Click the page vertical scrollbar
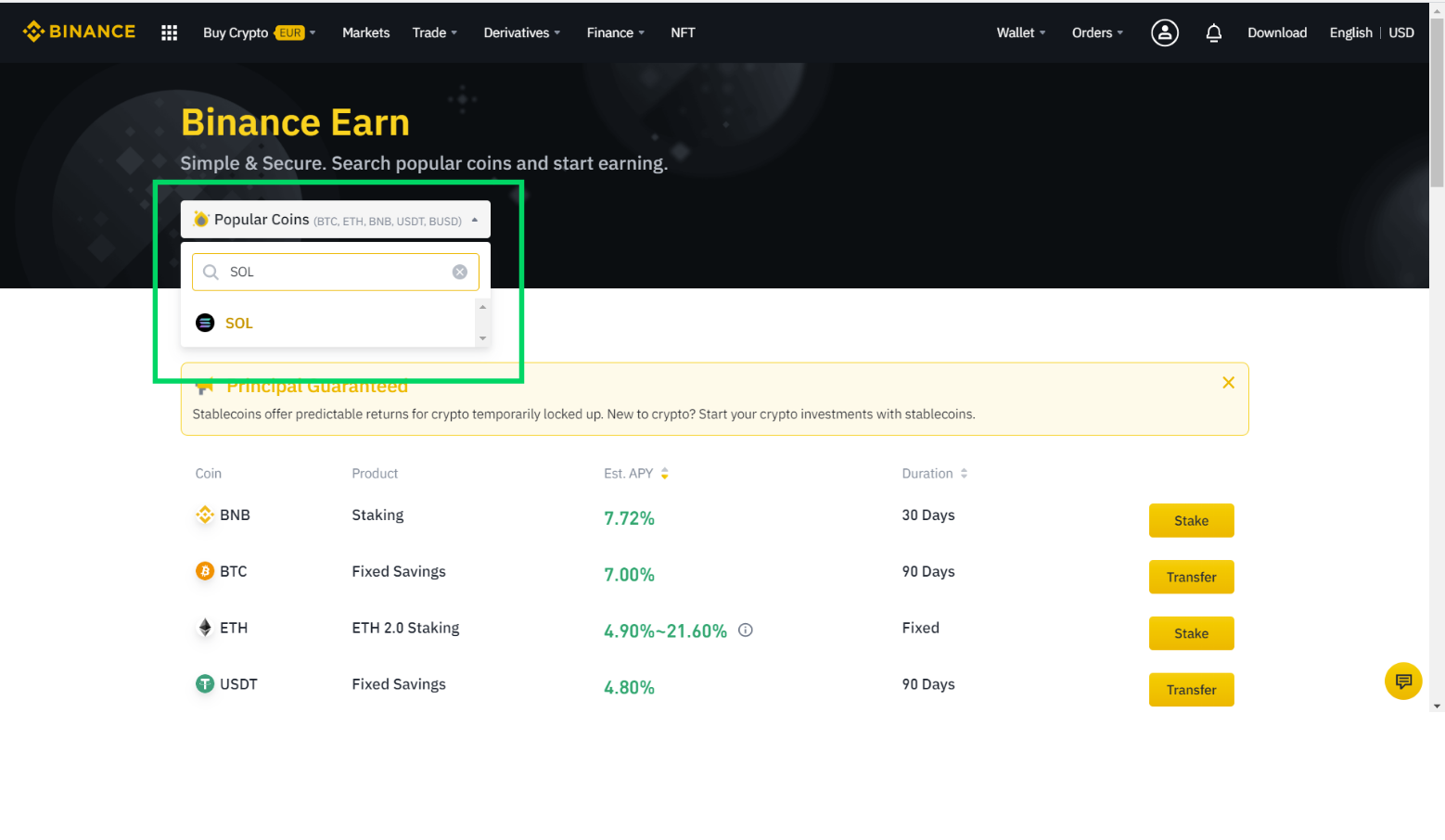The width and height of the screenshot is (1445, 840). click(x=1437, y=102)
